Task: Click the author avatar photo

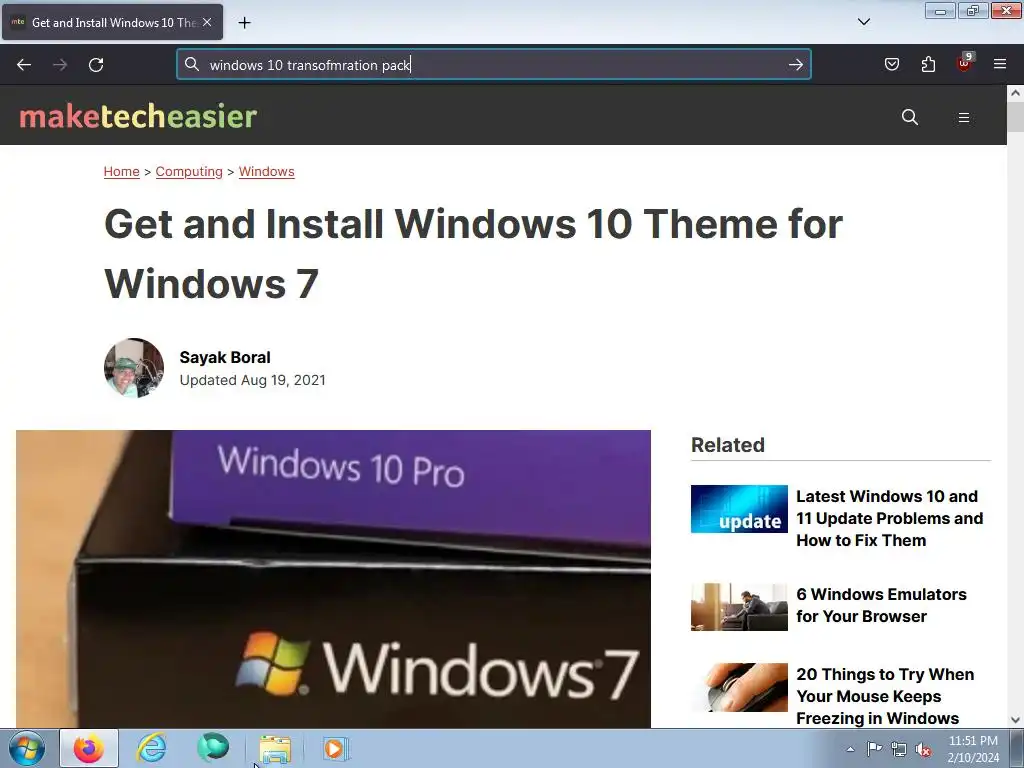Action: tap(134, 368)
